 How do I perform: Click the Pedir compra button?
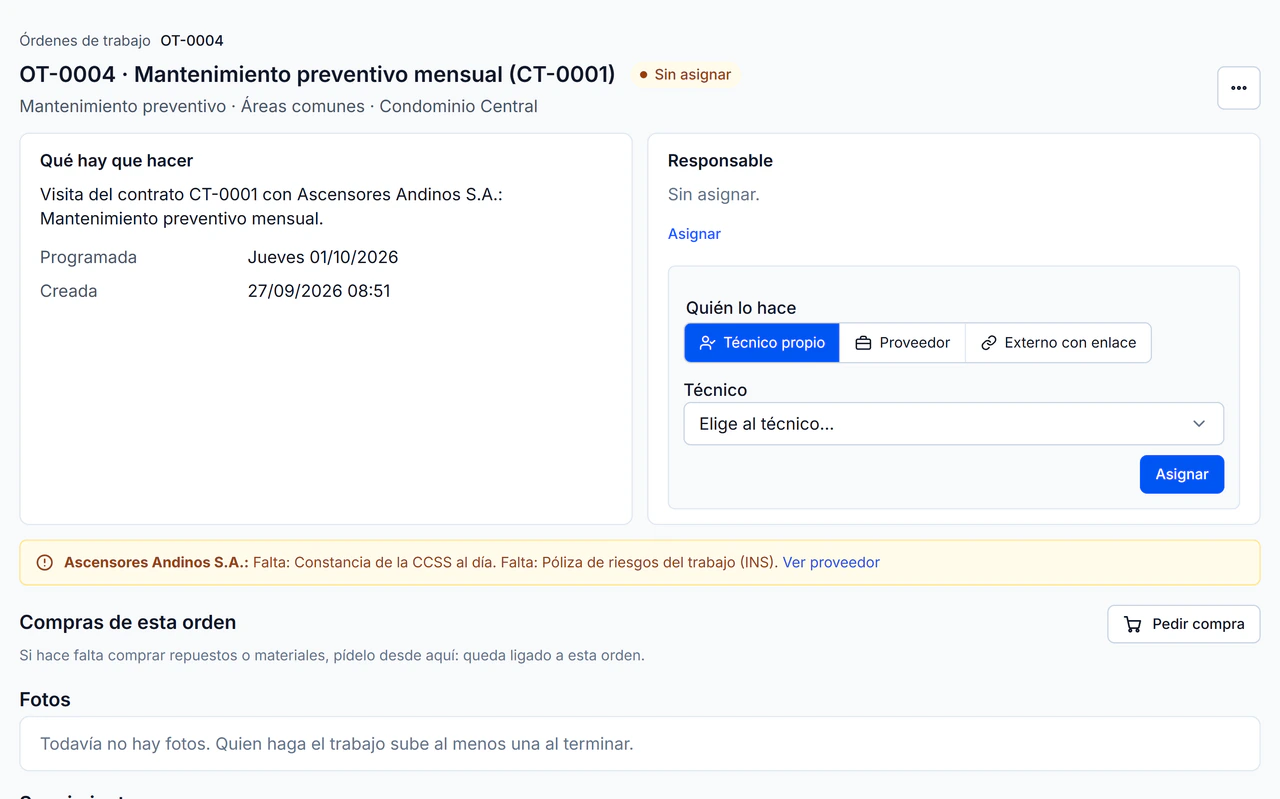[1183, 624]
